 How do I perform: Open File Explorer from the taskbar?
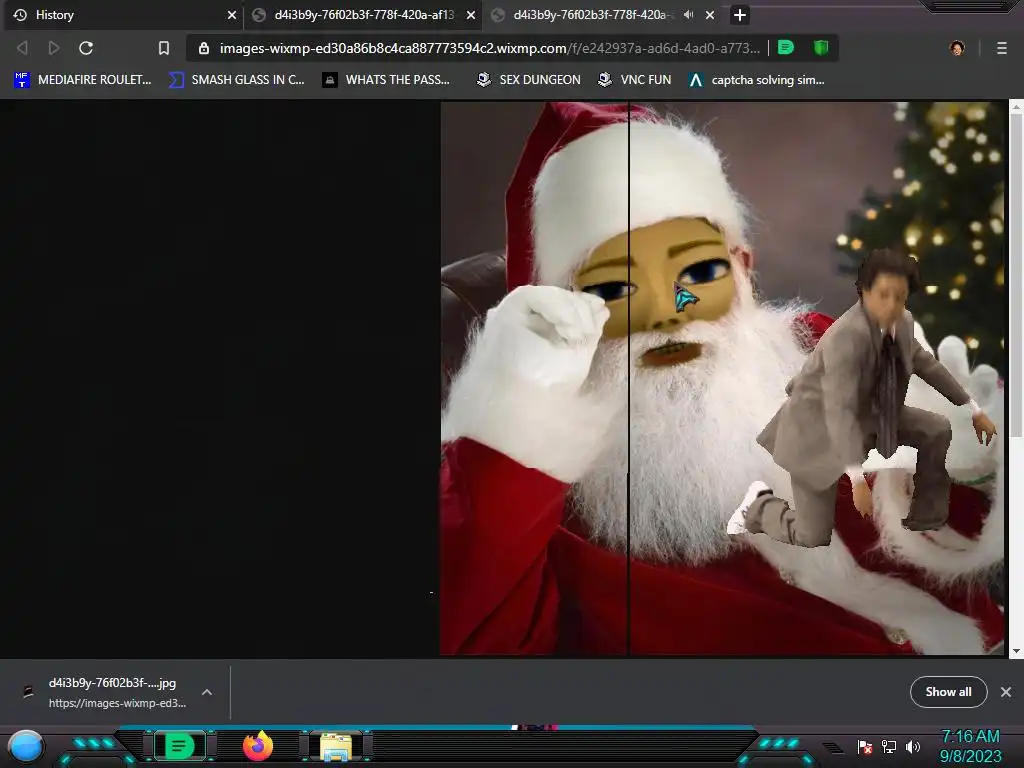(x=336, y=747)
